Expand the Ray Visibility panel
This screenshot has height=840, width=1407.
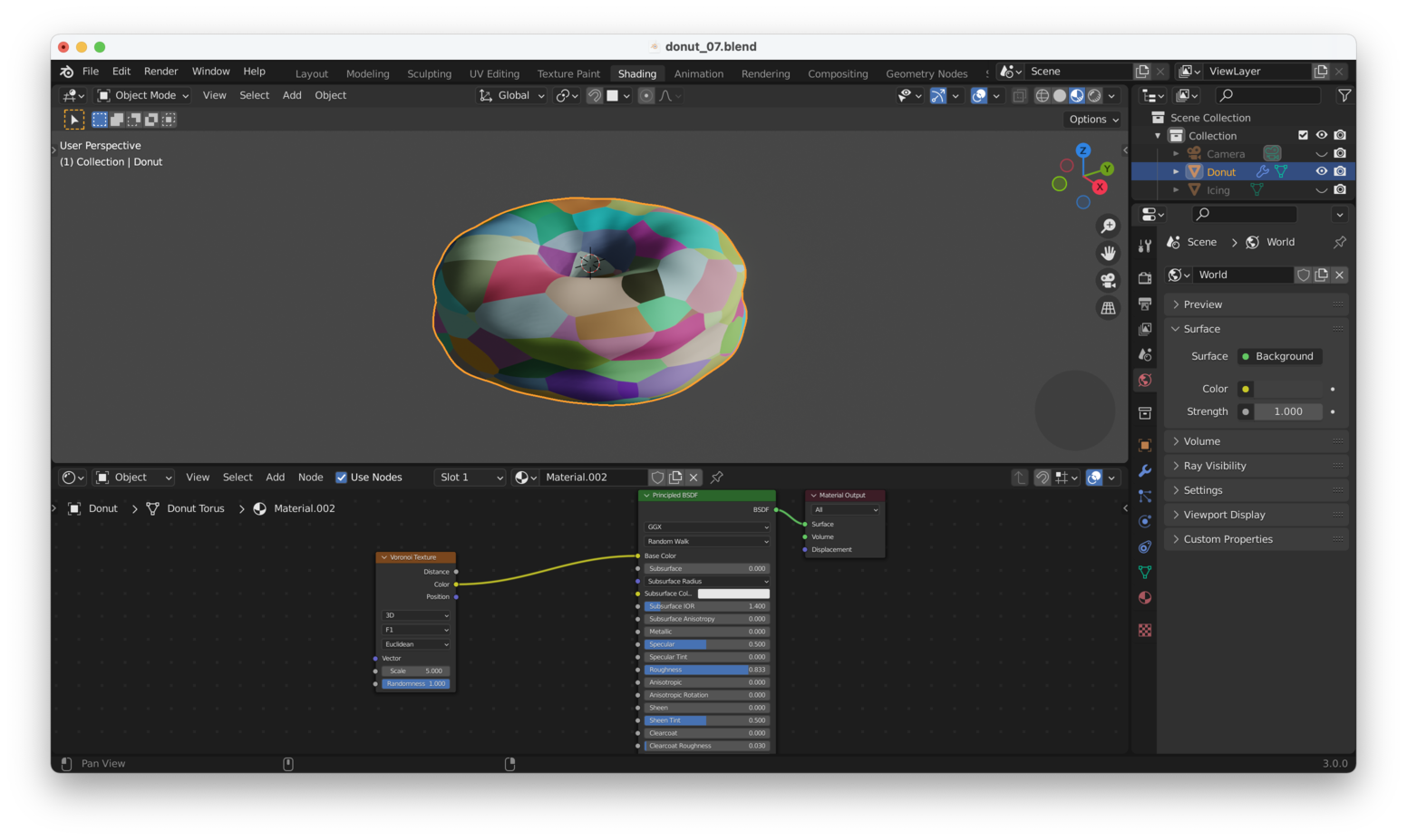click(x=1215, y=466)
